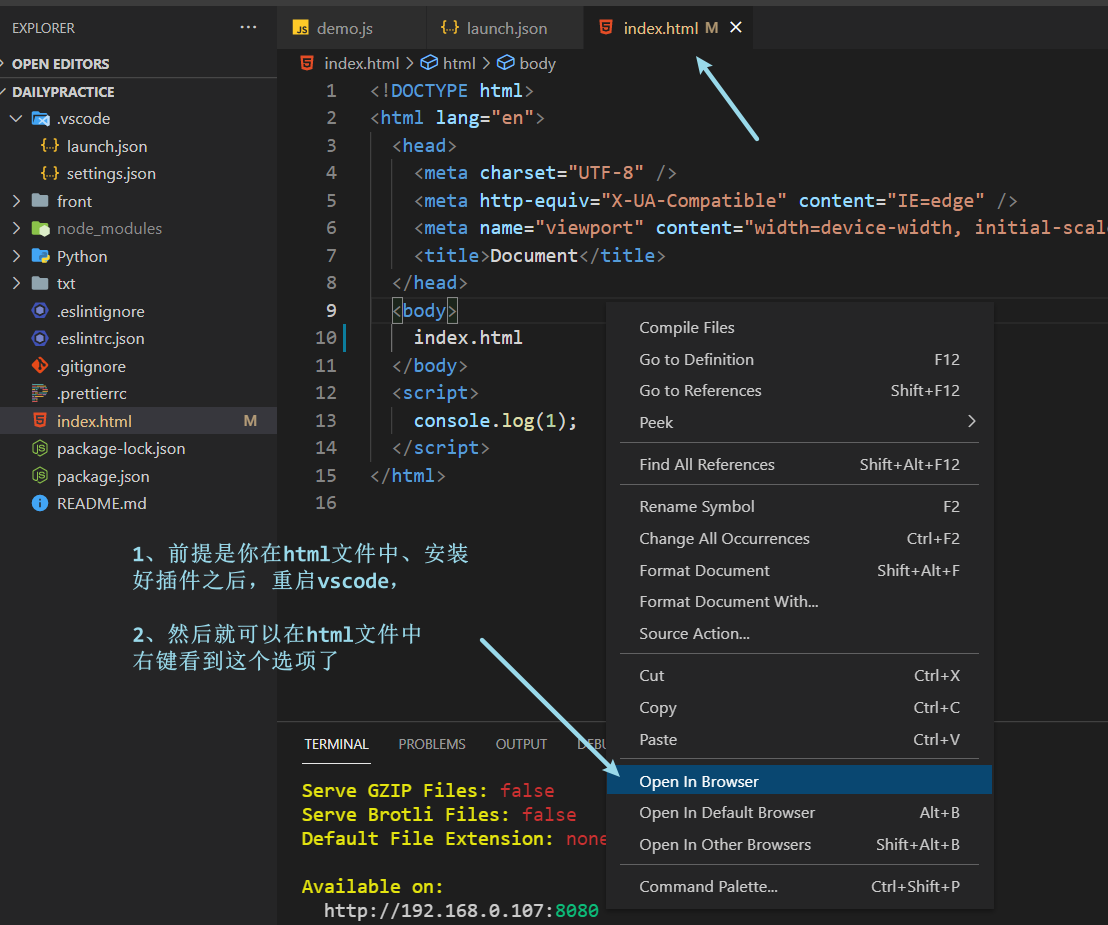Click the launch.json file icon in explorer
The image size is (1108, 925).
[49, 146]
